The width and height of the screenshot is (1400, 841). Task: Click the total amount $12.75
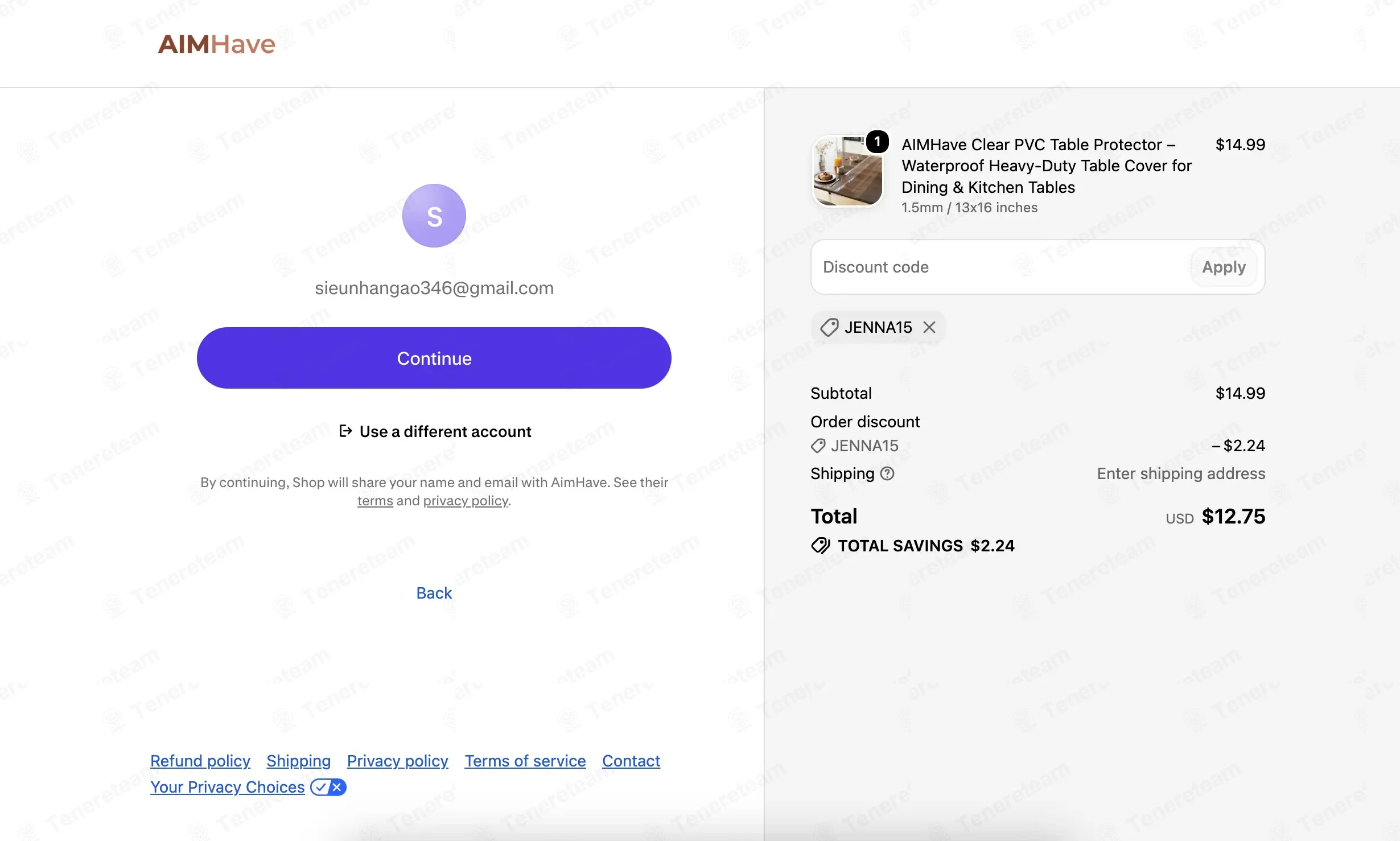[1233, 516]
